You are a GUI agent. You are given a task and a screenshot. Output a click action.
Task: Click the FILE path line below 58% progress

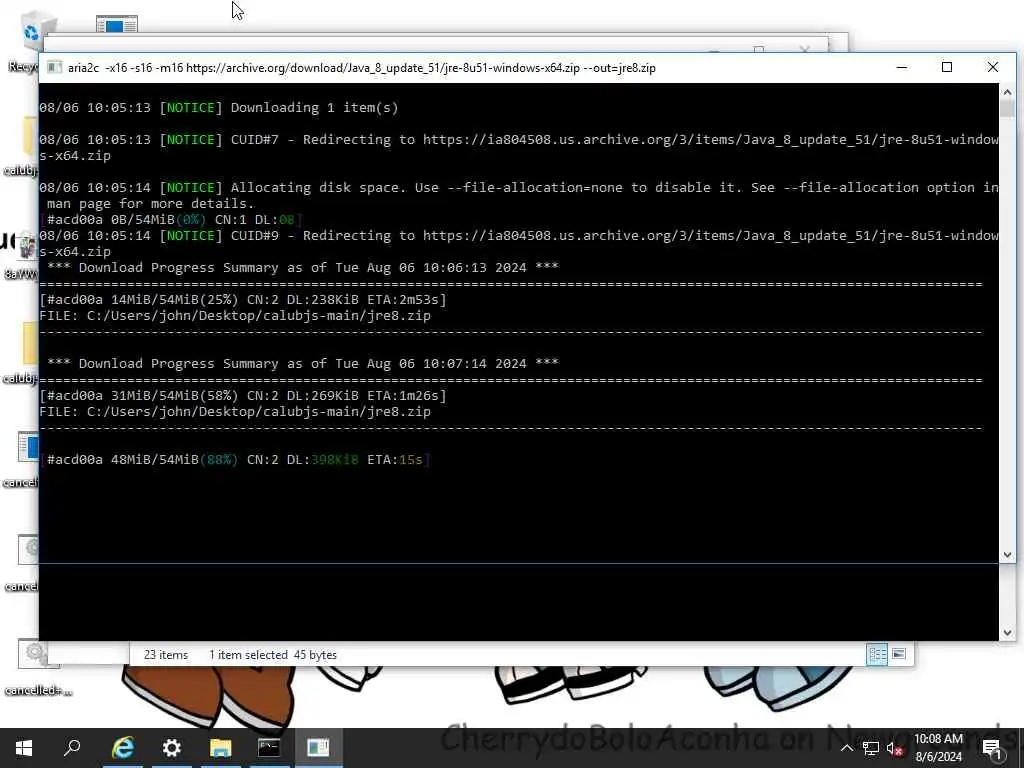(235, 412)
